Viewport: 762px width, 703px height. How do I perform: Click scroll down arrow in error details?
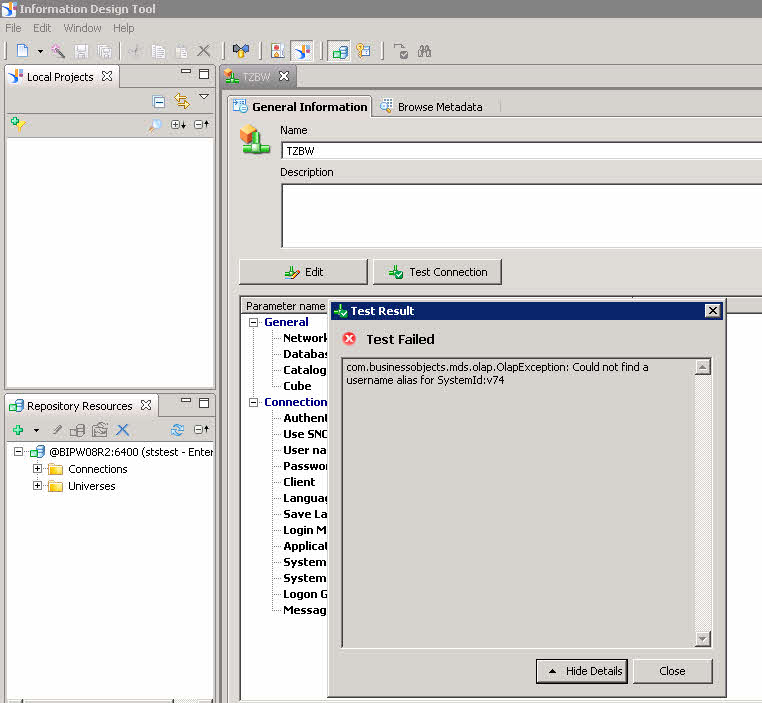702,638
